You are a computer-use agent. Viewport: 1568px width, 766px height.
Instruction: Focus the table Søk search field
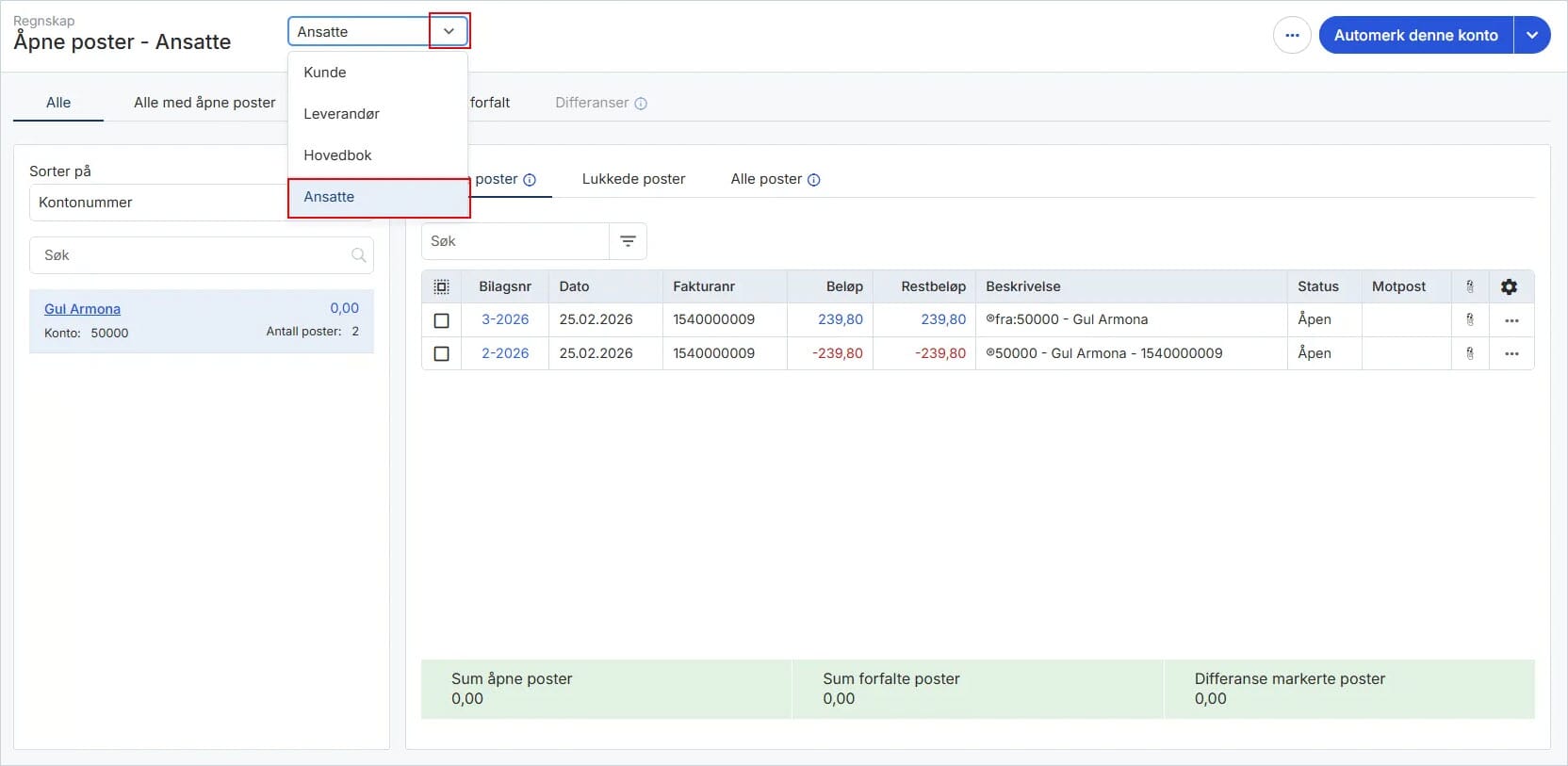(514, 241)
